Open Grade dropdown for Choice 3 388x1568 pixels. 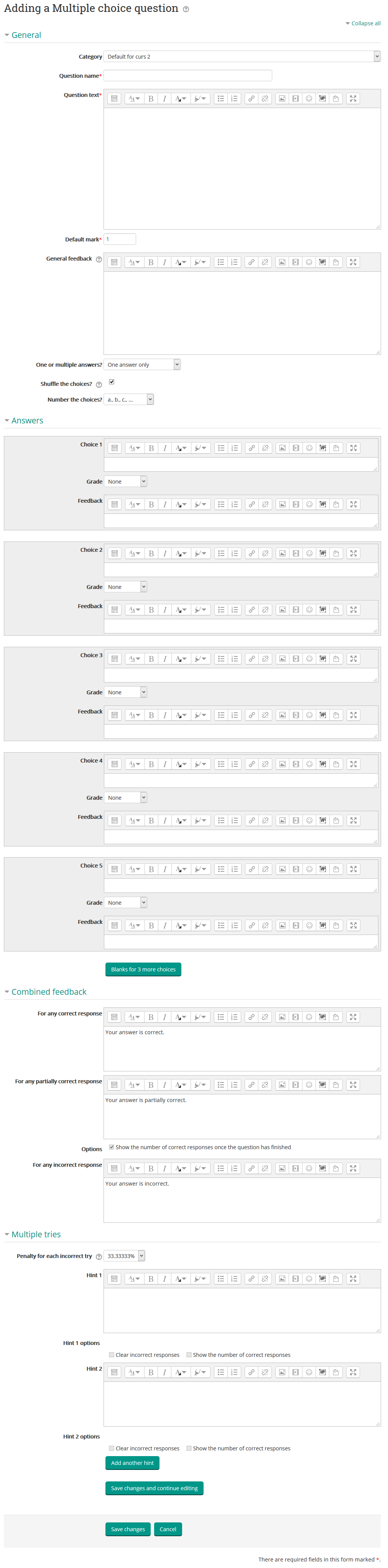click(126, 692)
